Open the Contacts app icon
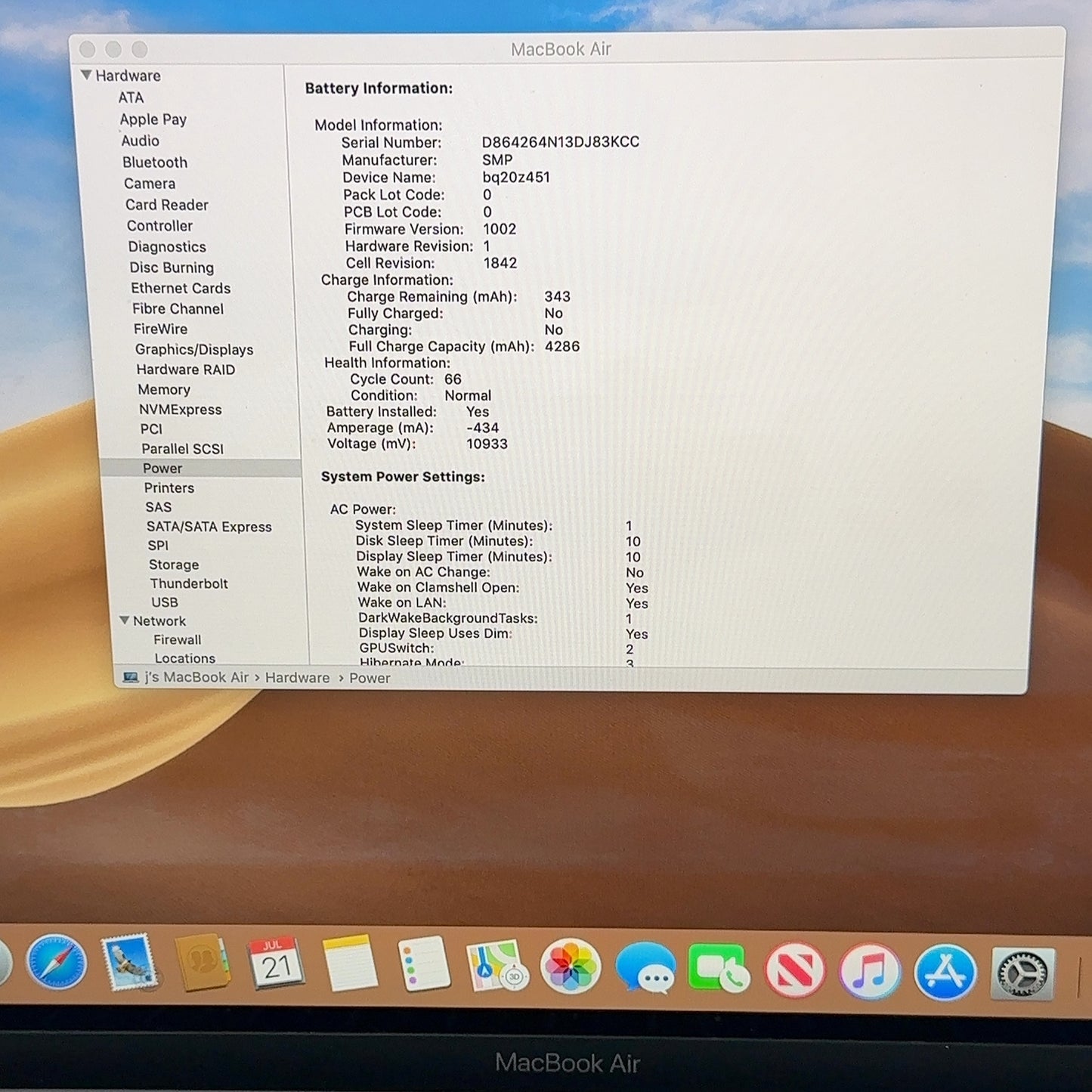This screenshot has width=1092, height=1092. (x=202, y=963)
